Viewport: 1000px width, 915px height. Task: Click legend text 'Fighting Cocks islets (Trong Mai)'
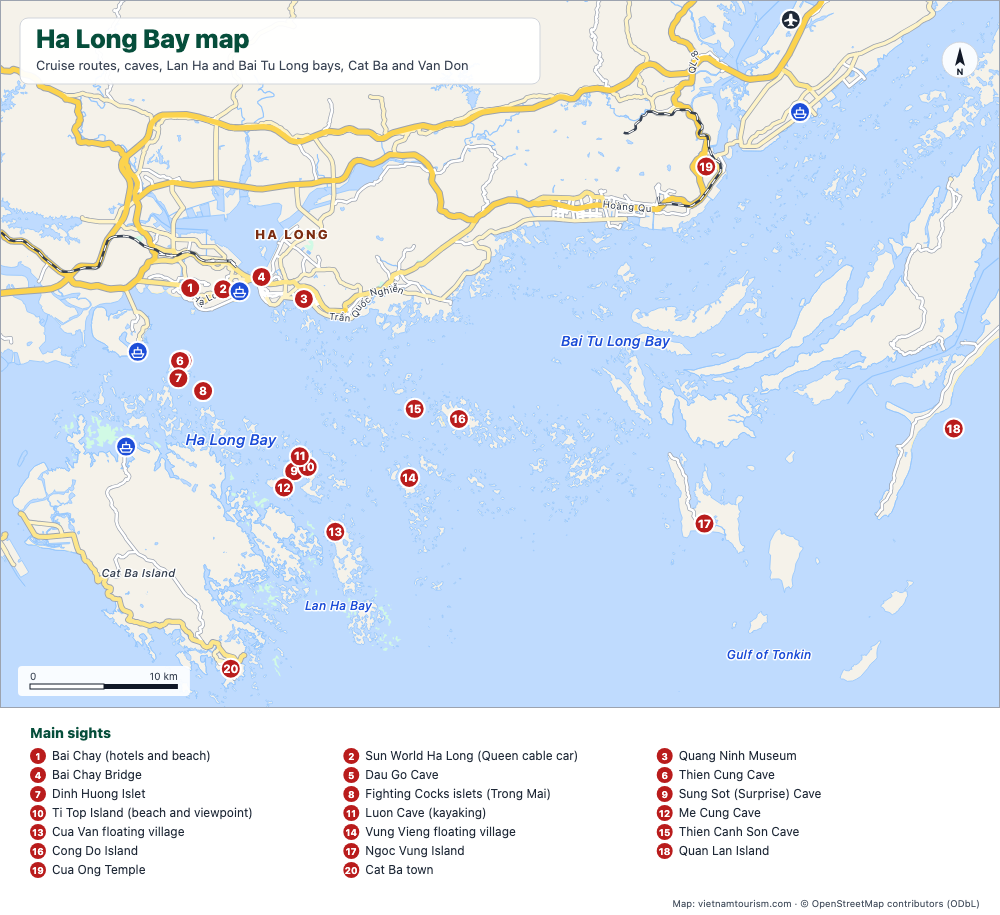[457, 794]
